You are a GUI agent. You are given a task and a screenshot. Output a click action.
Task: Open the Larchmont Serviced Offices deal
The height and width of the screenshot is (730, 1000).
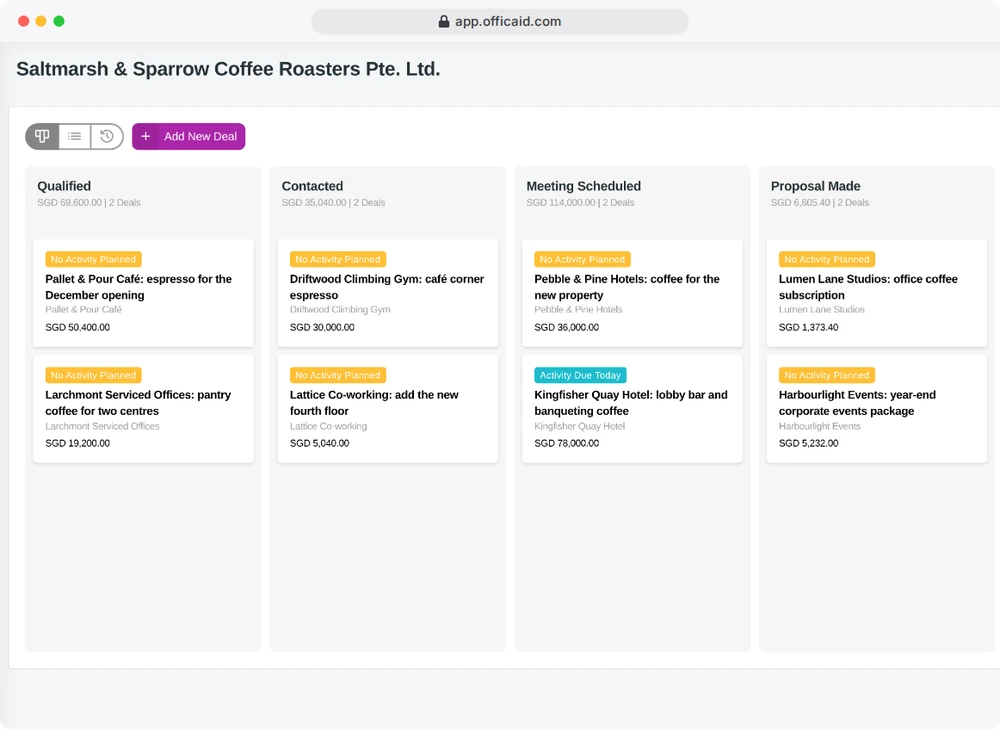pos(143,409)
